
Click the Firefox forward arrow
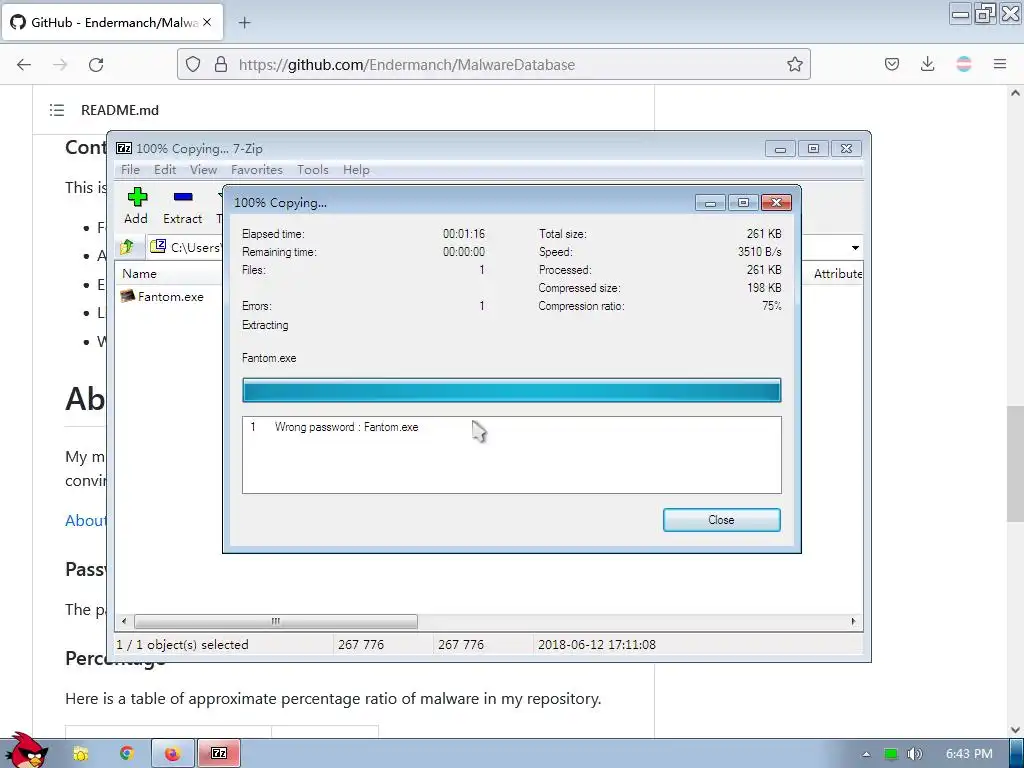tap(60, 64)
